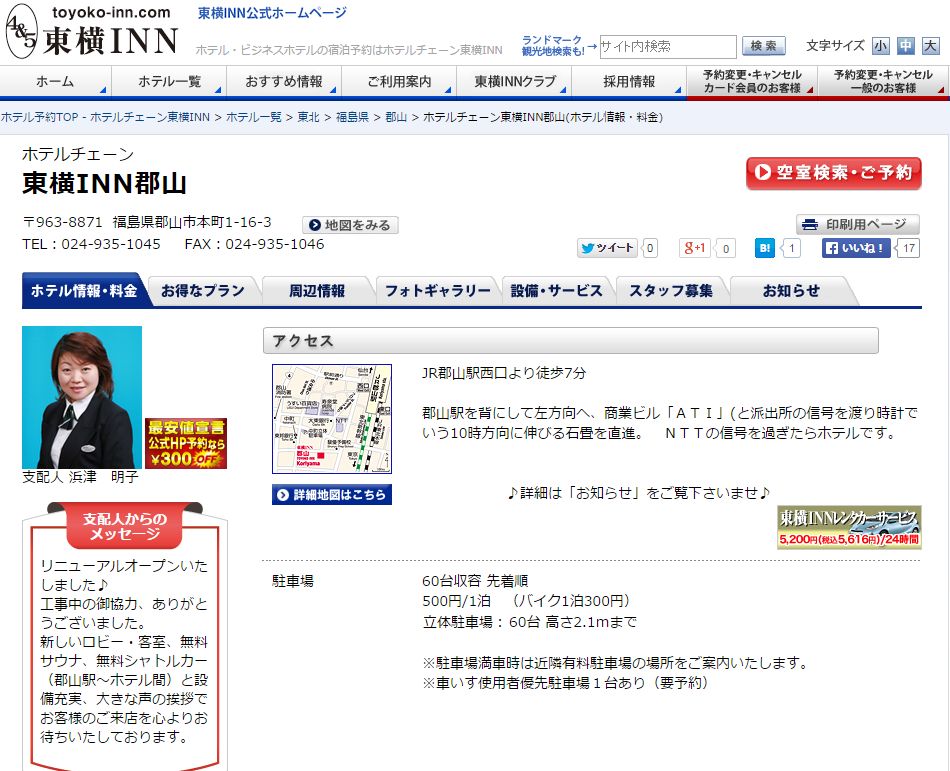Click the 60台収容 先着順 text
The width and height of the screenshot is (950, 771).
[x=475, y=581]
